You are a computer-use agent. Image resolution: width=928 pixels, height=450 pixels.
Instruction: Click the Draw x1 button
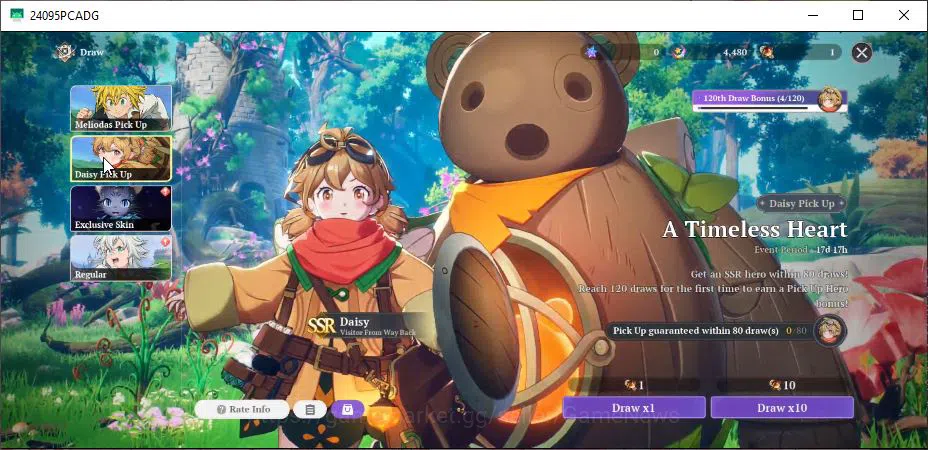click(634, 407)
